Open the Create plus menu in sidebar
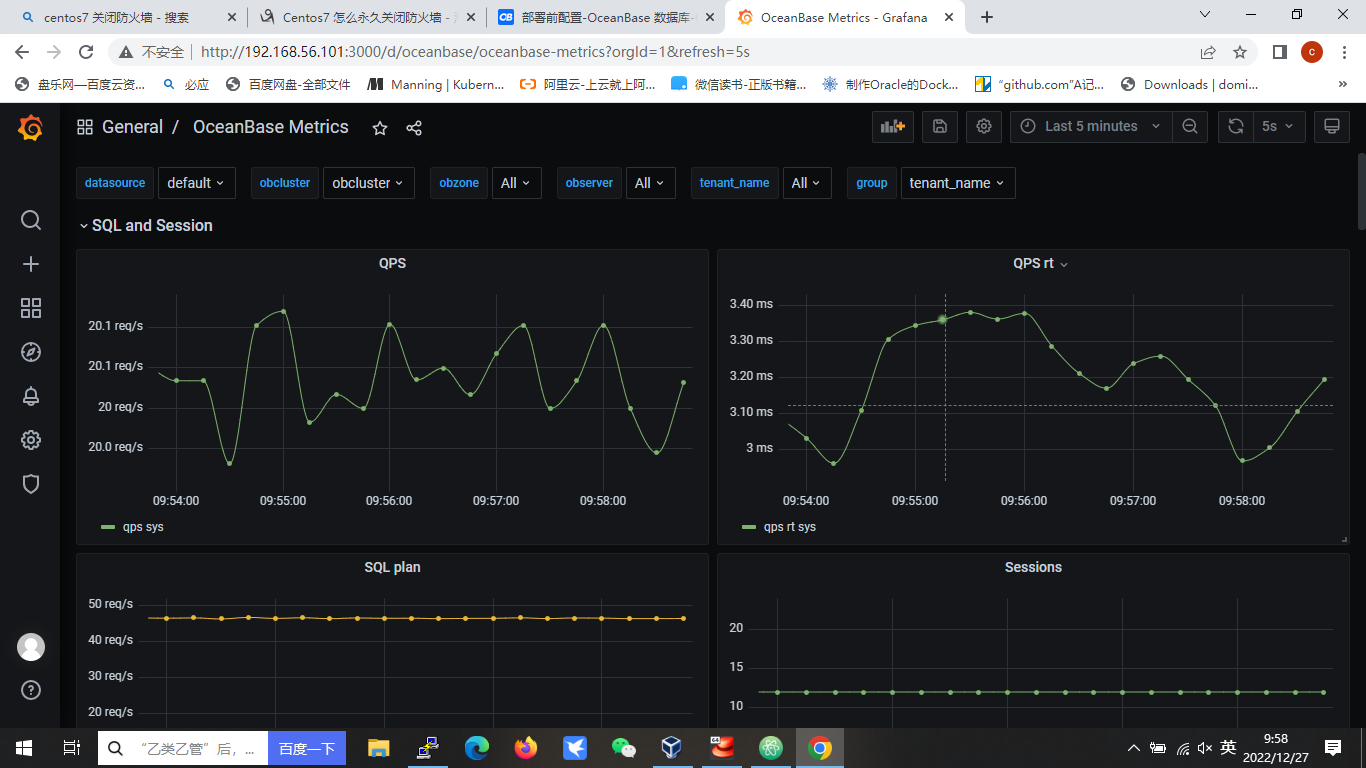Viewport: 1366px width, 768px height. point(31,264)
